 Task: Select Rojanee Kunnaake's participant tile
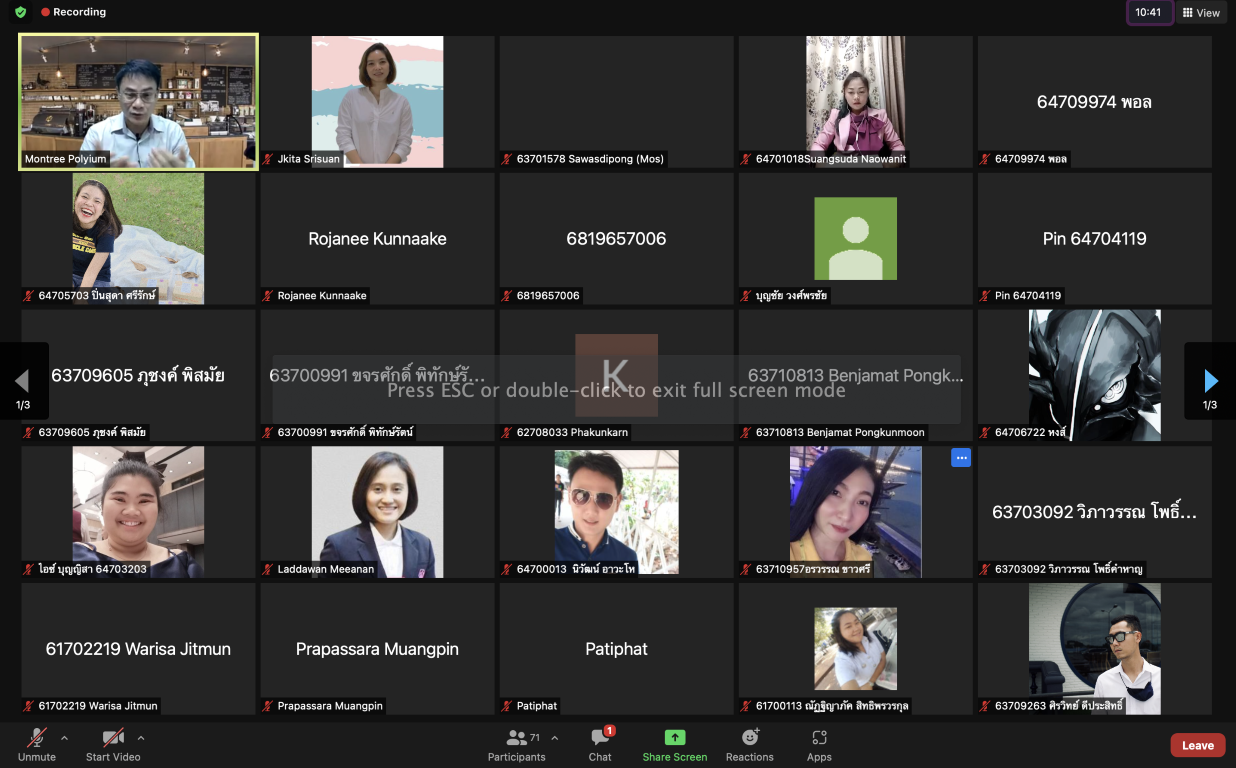(377, 238)
